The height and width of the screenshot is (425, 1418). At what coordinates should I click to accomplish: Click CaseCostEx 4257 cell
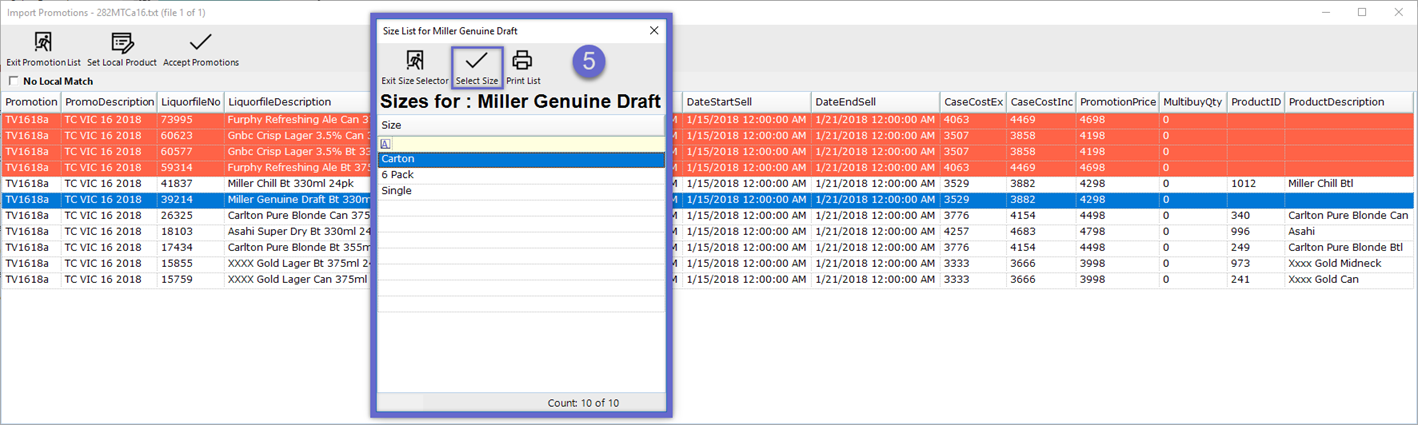[973, 232]
